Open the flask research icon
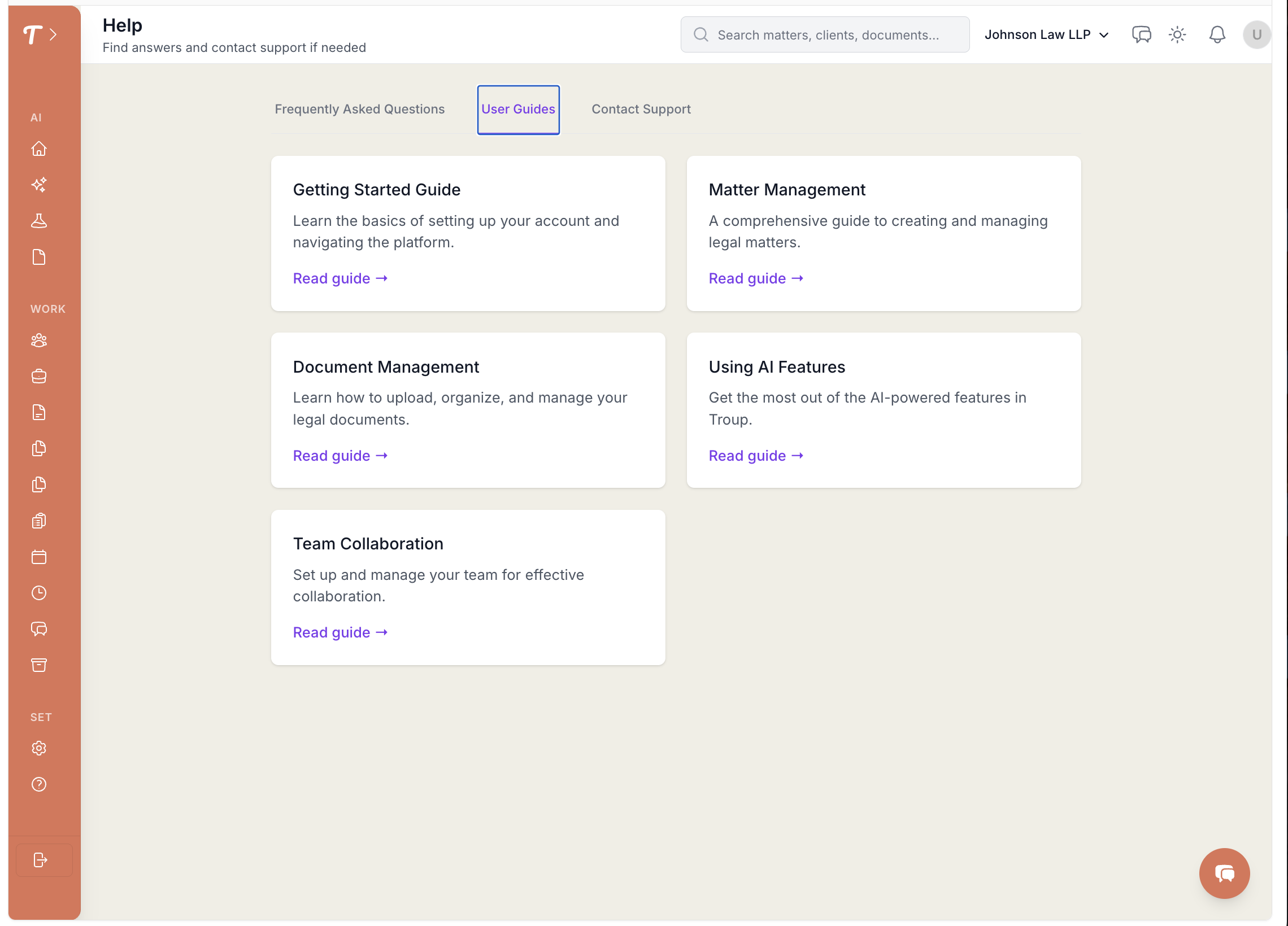 coord(38,221)
